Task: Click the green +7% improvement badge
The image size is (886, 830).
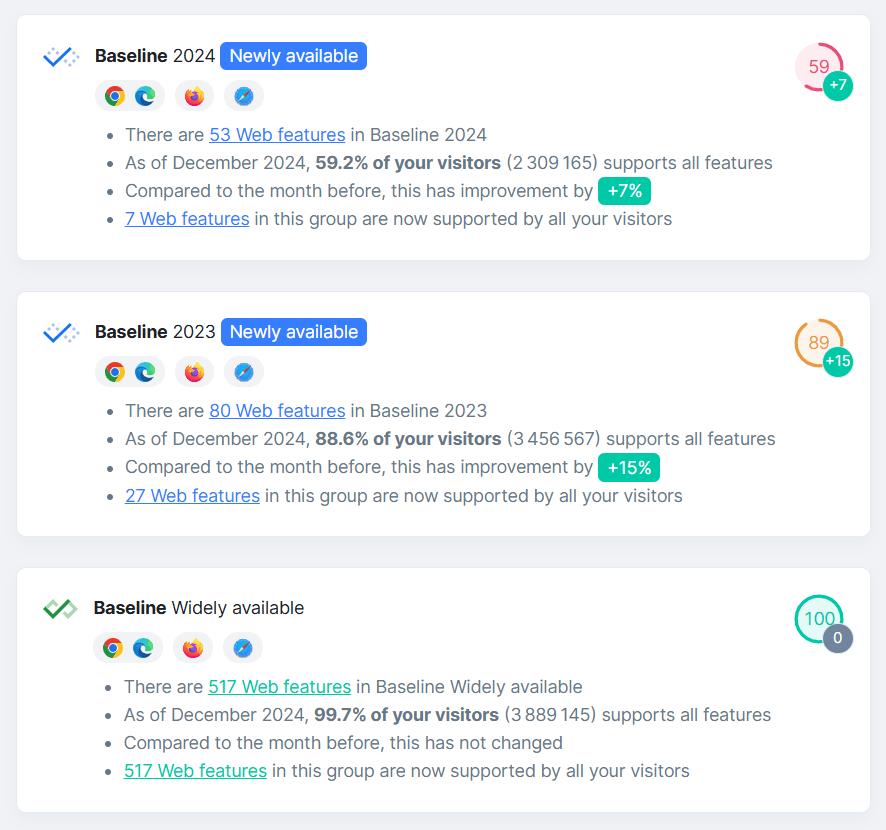Action: (x=624, y=190)
